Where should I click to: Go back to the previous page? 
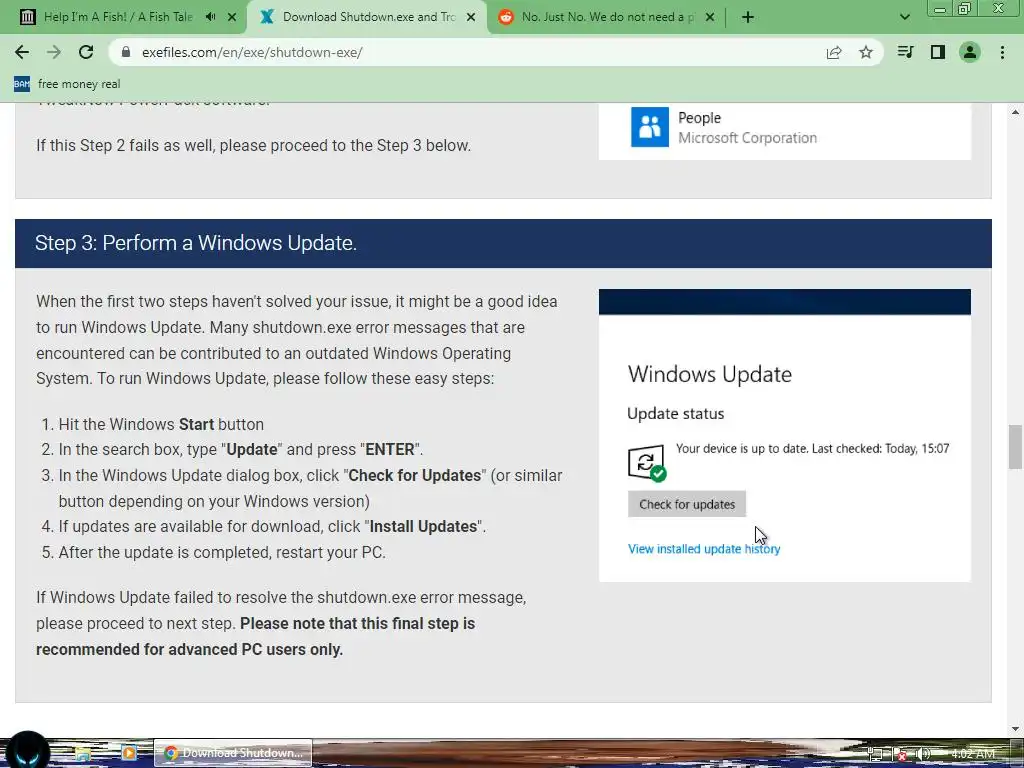[x=22, y=52]
